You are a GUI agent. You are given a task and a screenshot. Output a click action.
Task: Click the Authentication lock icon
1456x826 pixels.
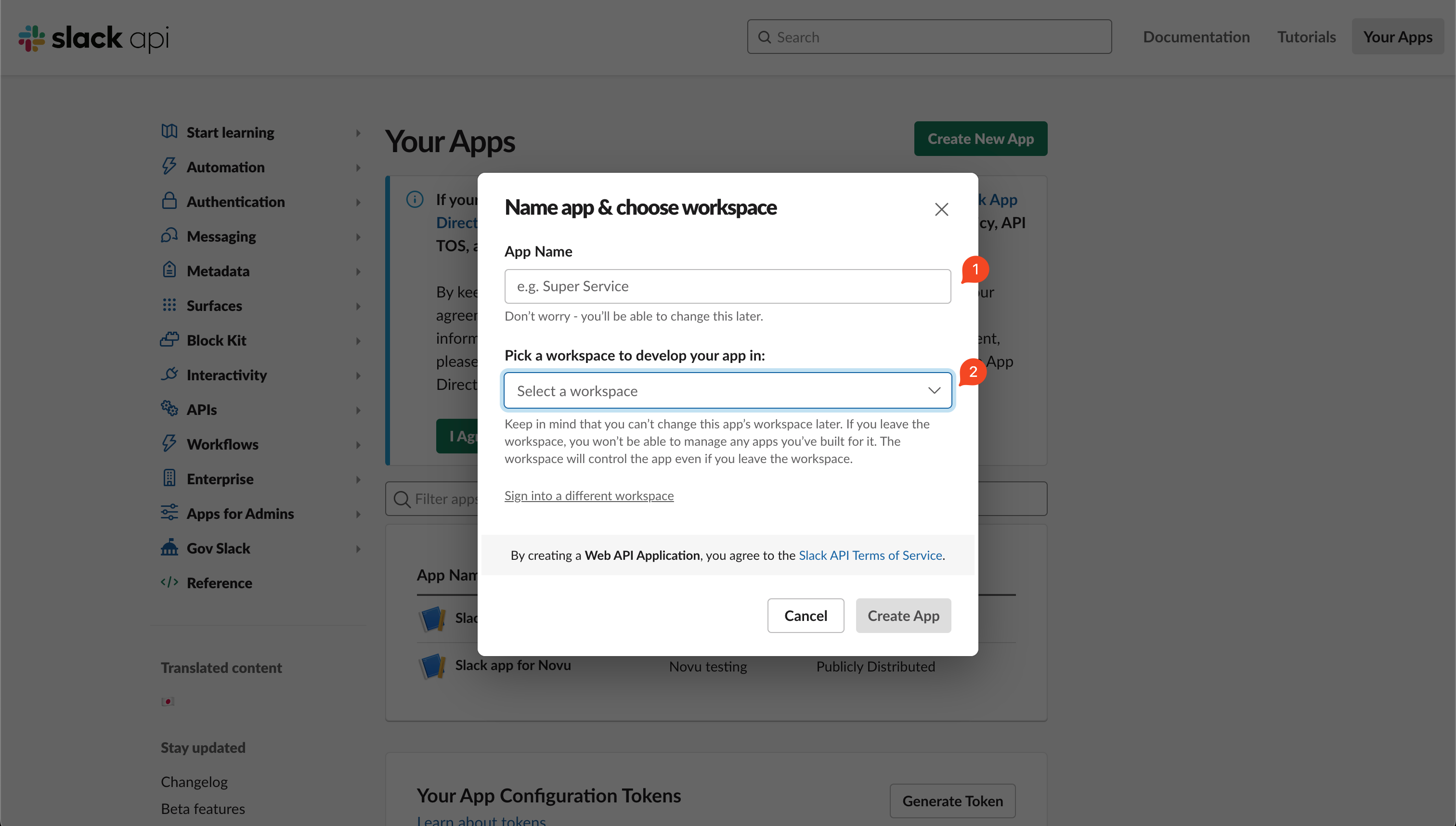(x=169, y=201)
